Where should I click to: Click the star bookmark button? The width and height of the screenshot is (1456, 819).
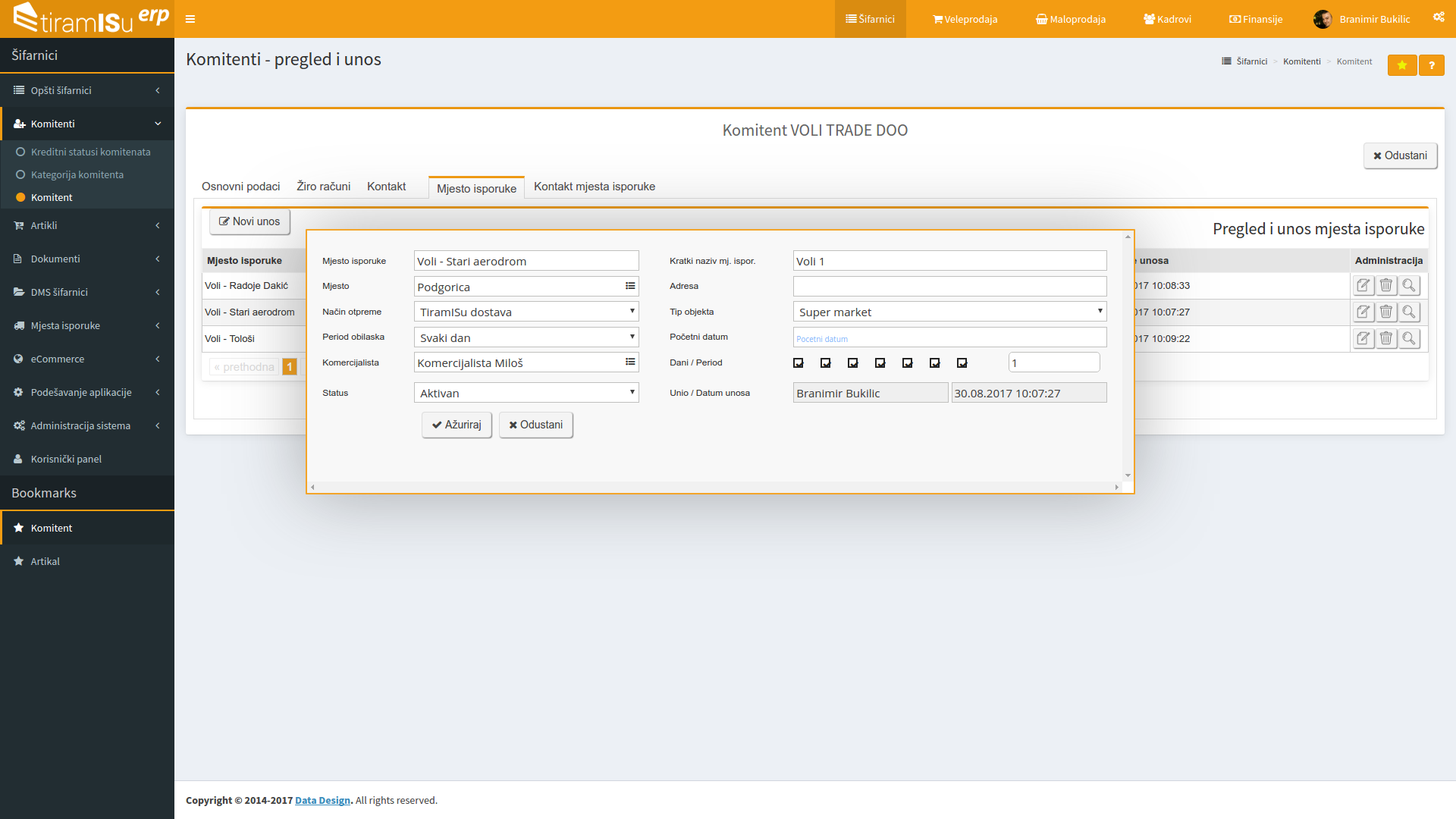pyautogui.click(x=1402, y=65)
